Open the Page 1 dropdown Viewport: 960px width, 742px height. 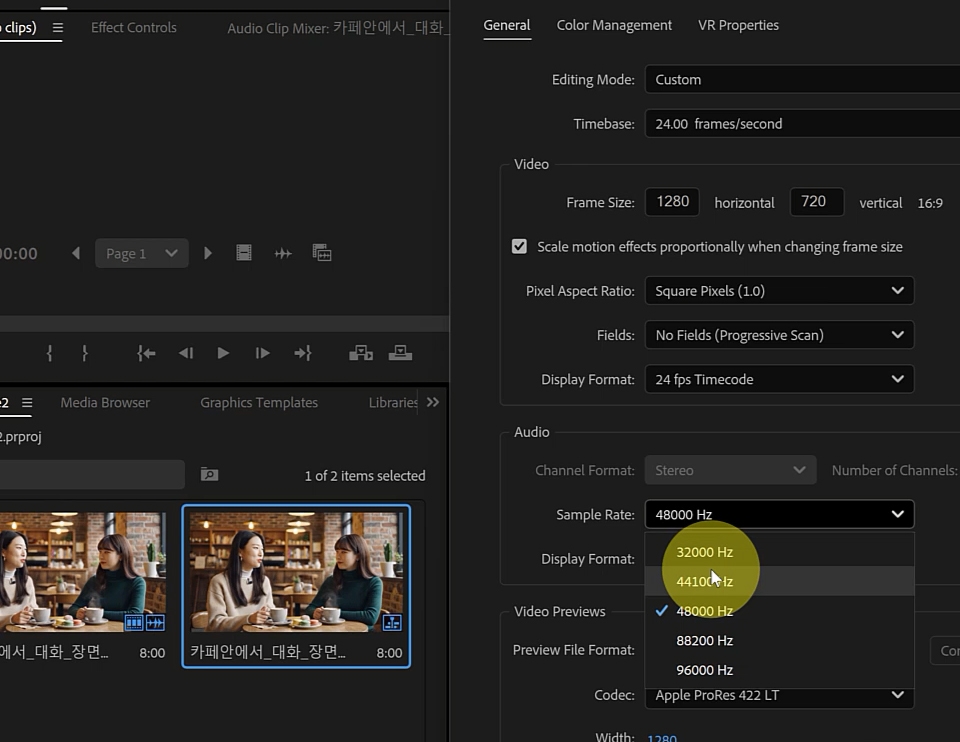coord(141,253)
